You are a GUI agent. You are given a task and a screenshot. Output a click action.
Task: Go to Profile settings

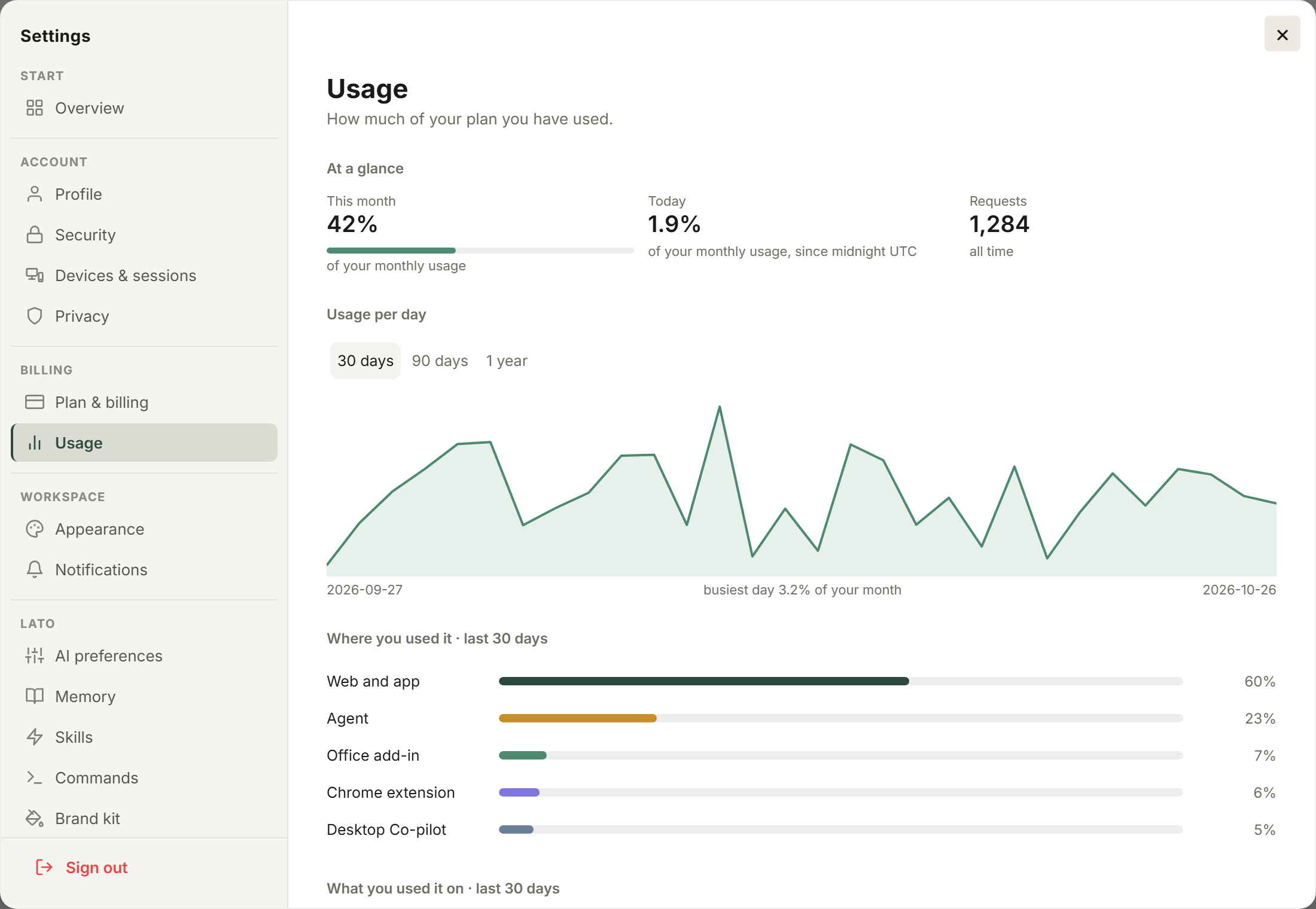coord(144,194)
